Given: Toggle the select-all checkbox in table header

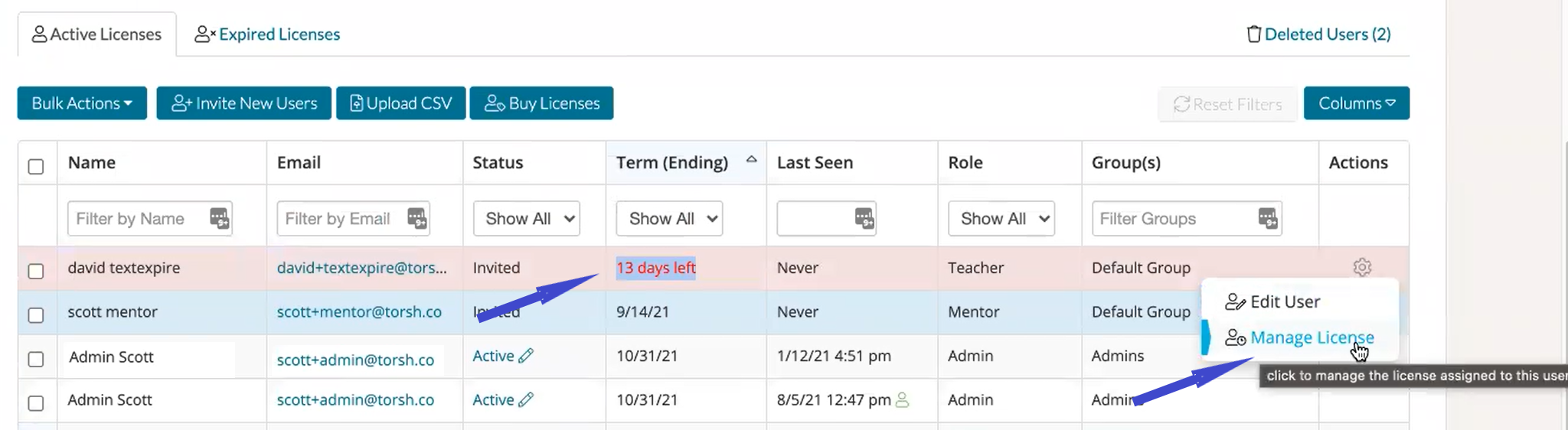Looking at the screenshot, I should tap(36, 167).
